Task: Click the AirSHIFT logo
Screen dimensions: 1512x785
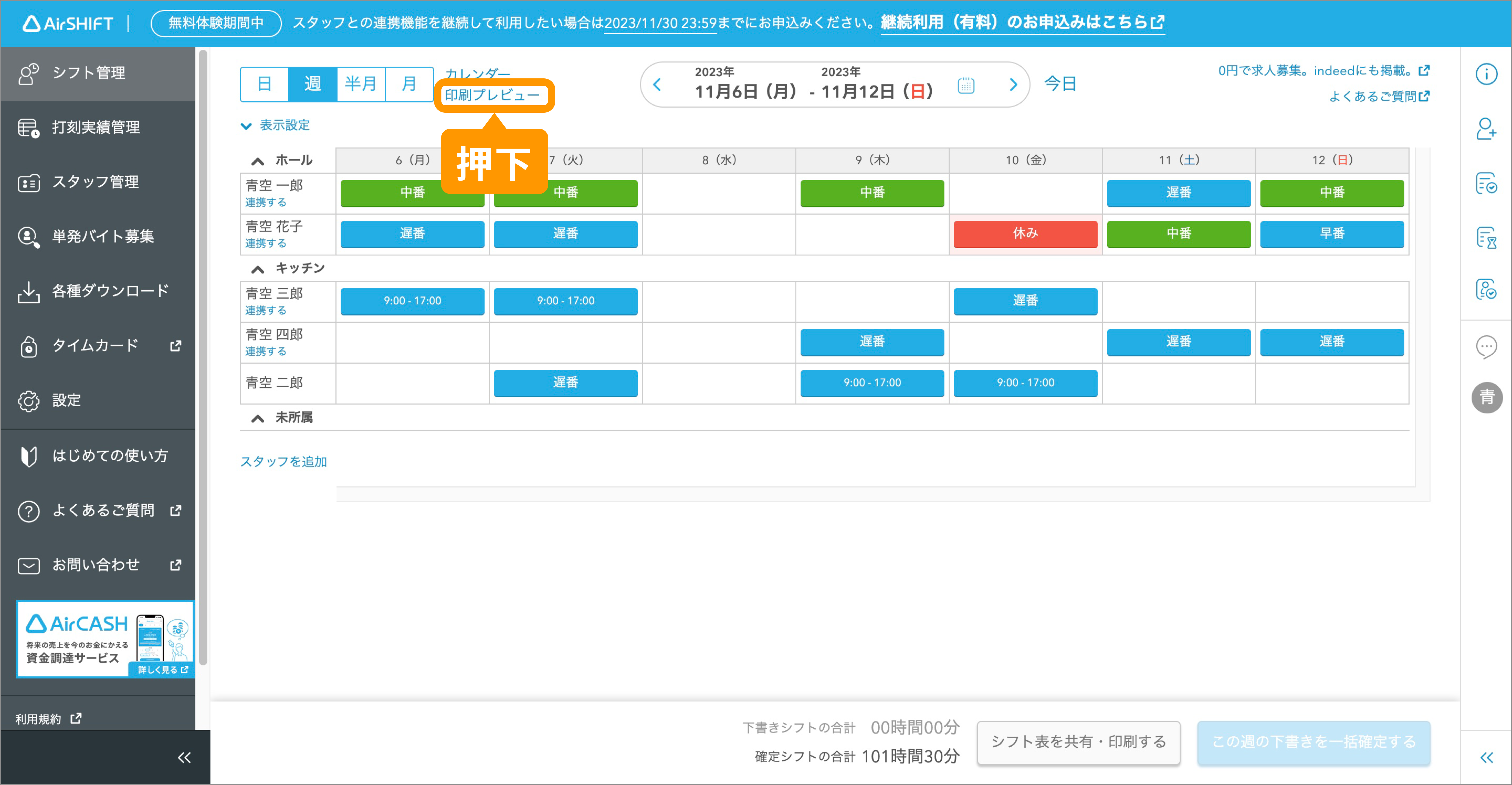Action: click(x=68, y=23)
